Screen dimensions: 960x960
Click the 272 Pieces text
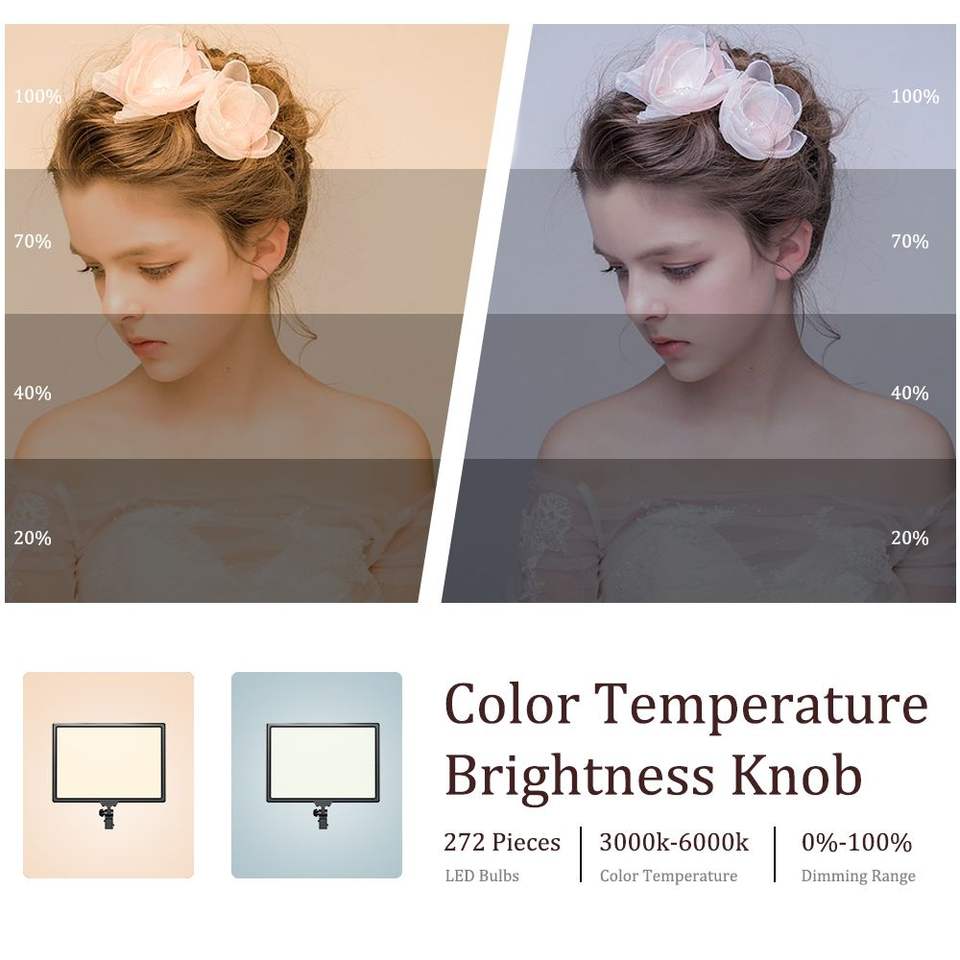[x=502, y=842]
